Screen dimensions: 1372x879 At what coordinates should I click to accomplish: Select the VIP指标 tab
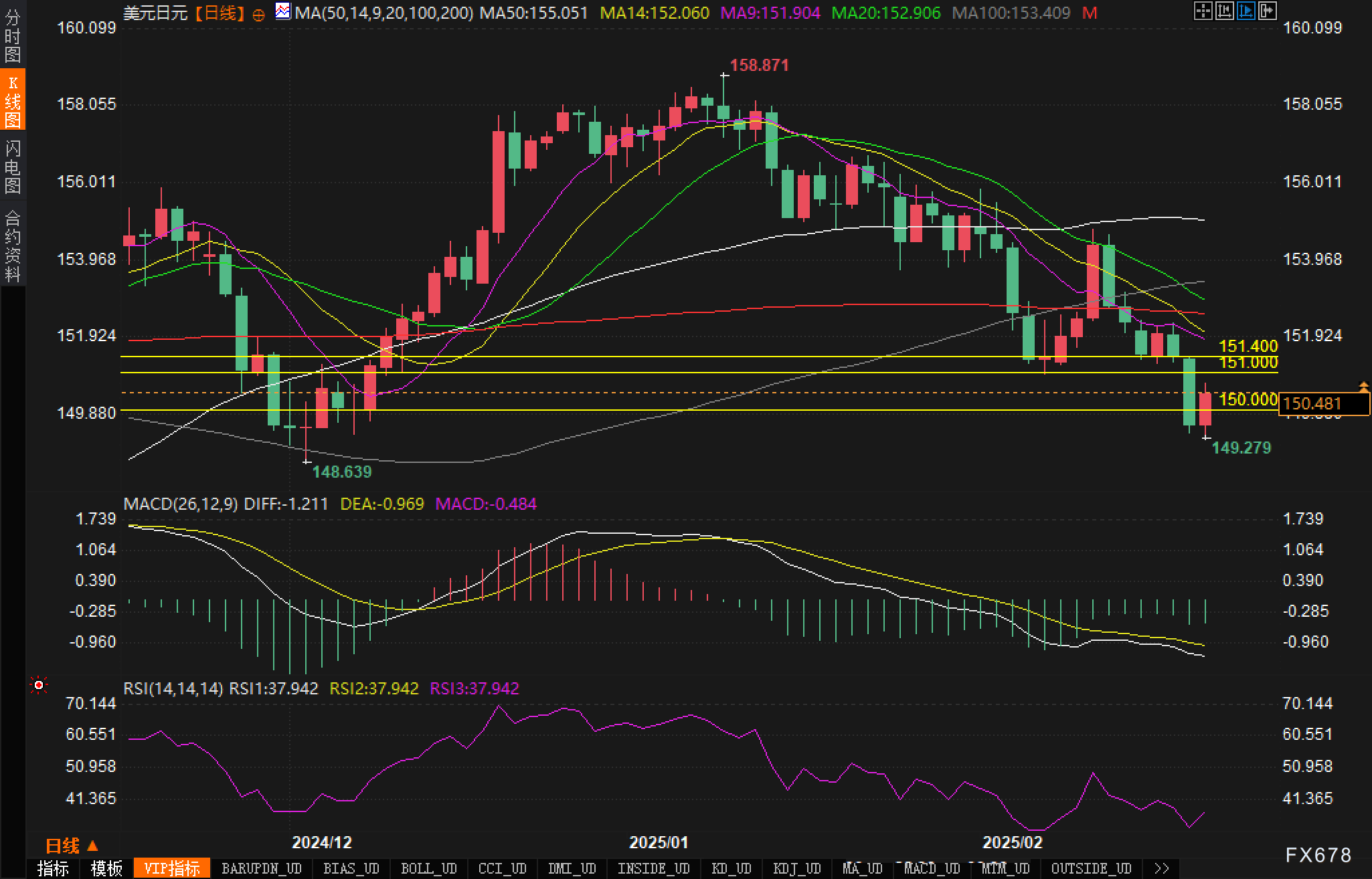(172, 868)
